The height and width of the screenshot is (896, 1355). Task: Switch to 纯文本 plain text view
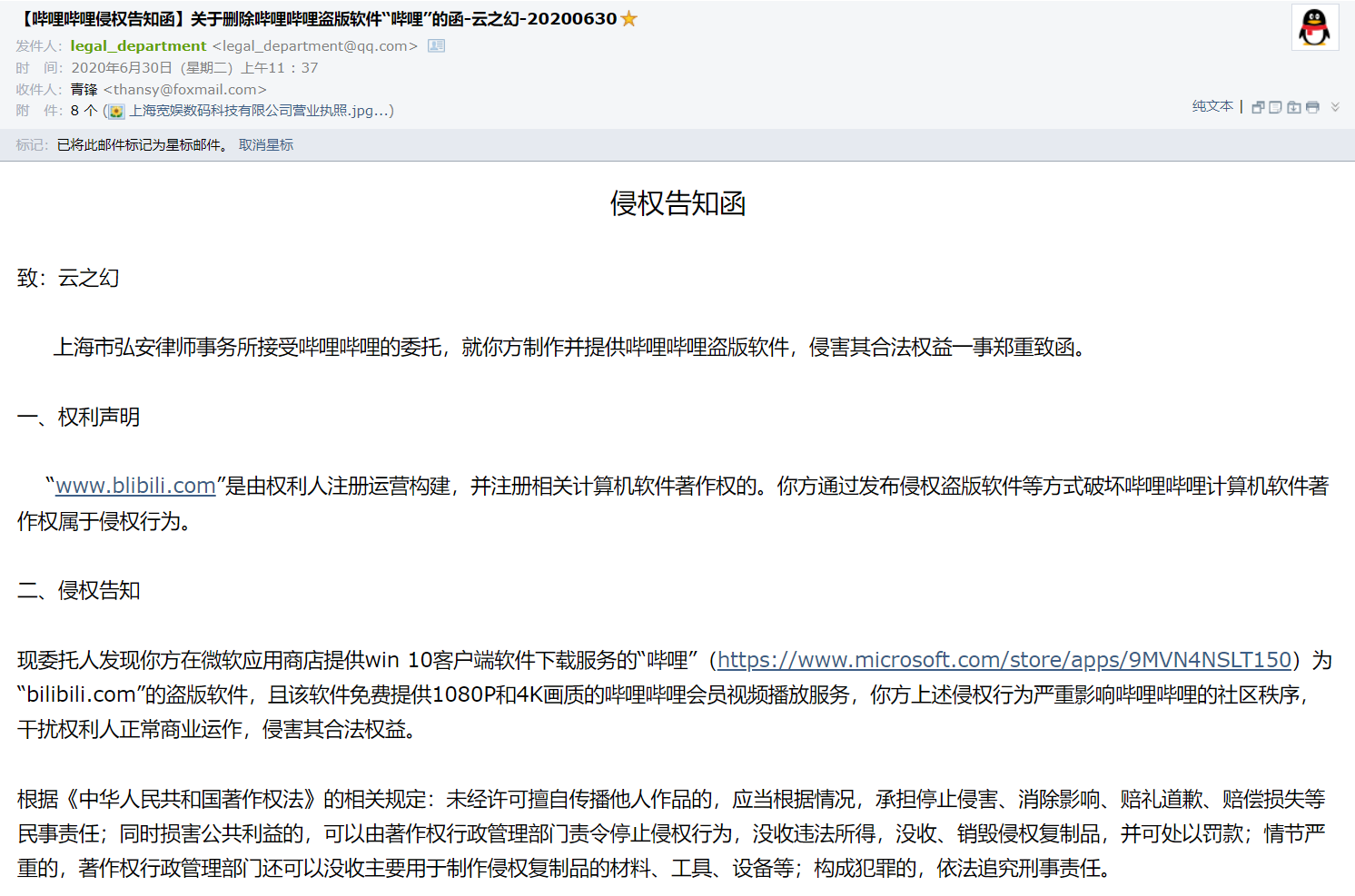[1212, 106]
